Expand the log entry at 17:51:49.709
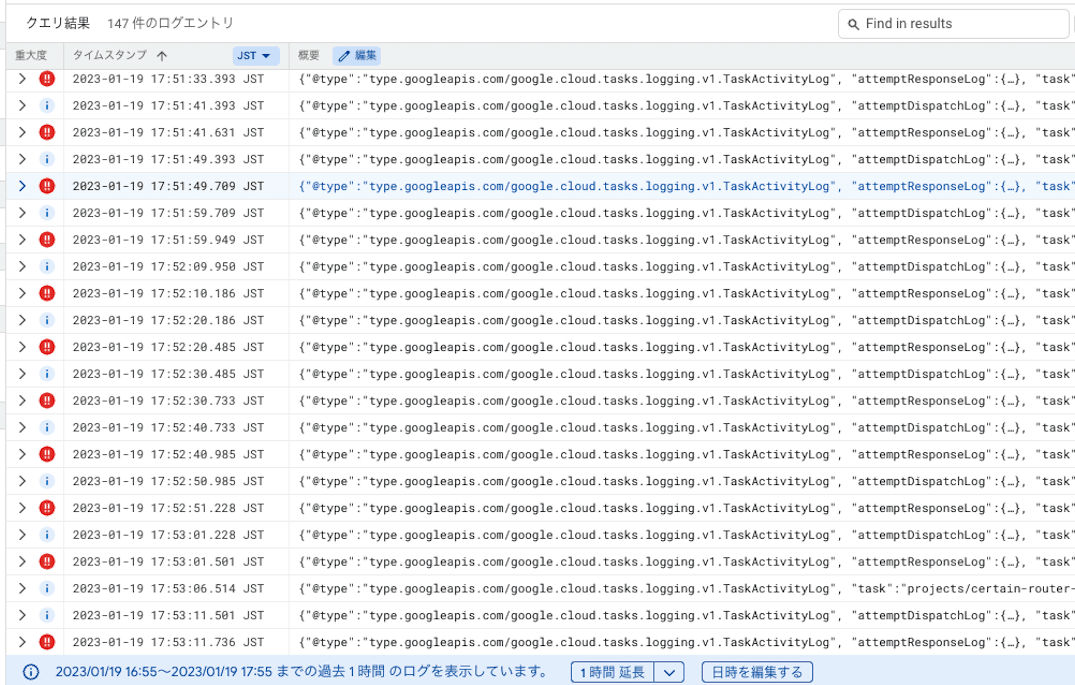Viewport: 1075px width, 685px height. (22, 186)
